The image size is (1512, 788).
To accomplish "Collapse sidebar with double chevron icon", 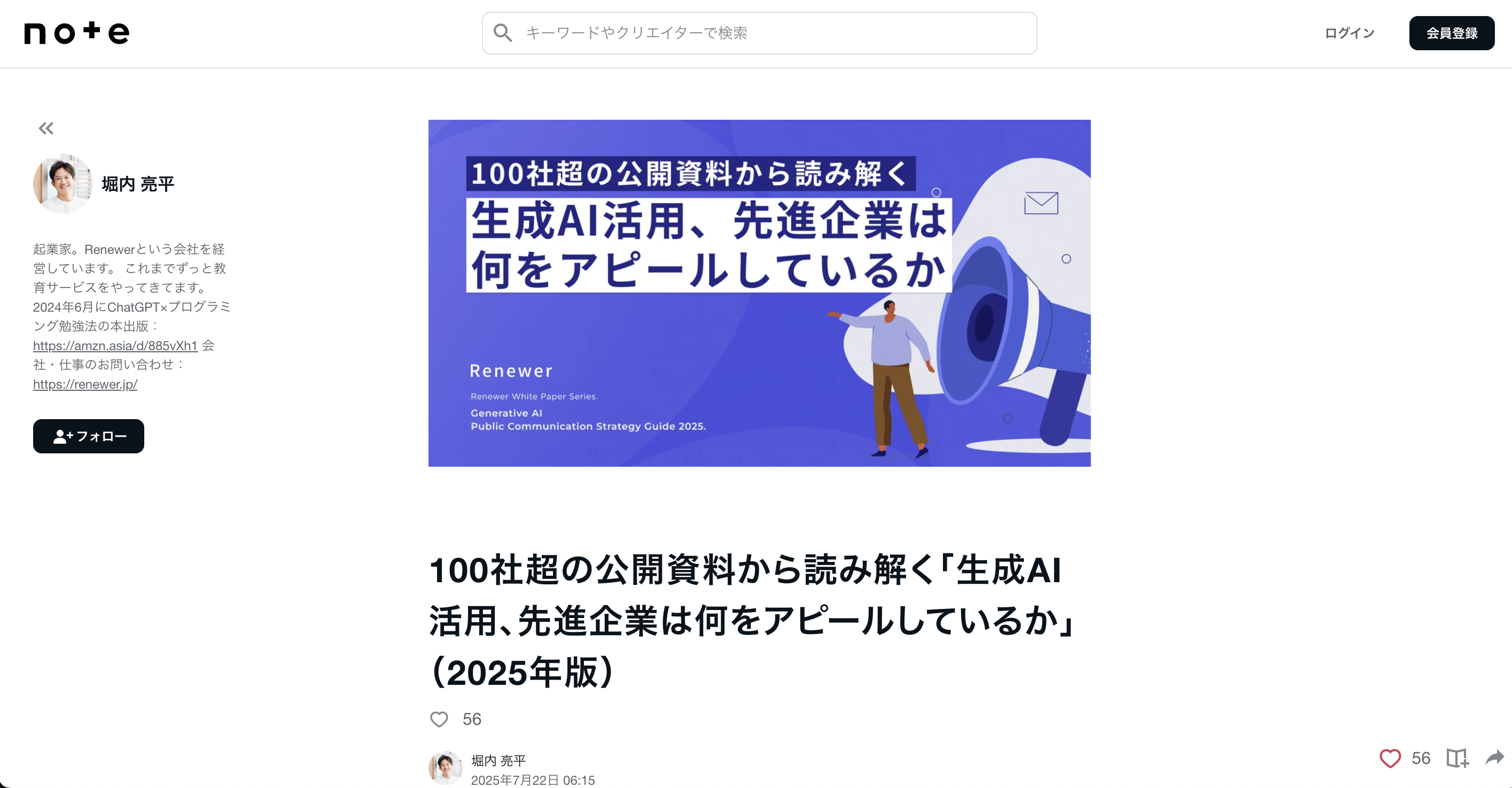I will 46,128.
